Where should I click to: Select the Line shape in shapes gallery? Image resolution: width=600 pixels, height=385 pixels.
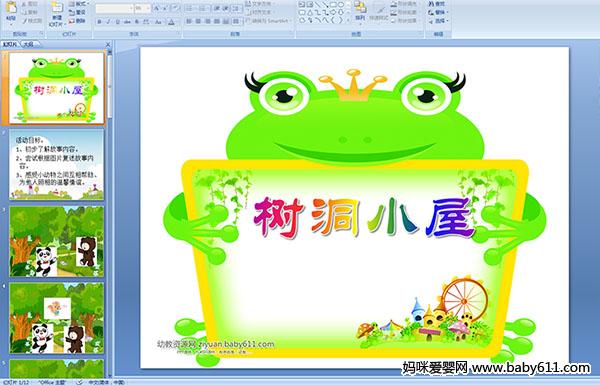(x=318, y=5)
